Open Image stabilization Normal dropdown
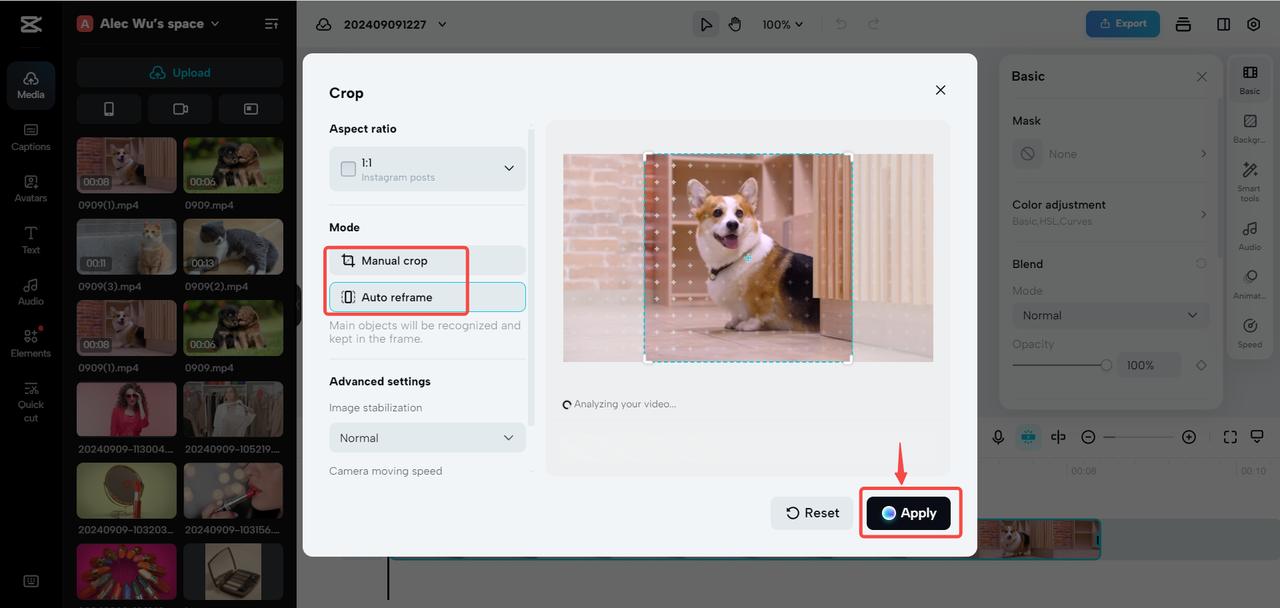Screen dimensions: 1280x608 pos(427,438)
